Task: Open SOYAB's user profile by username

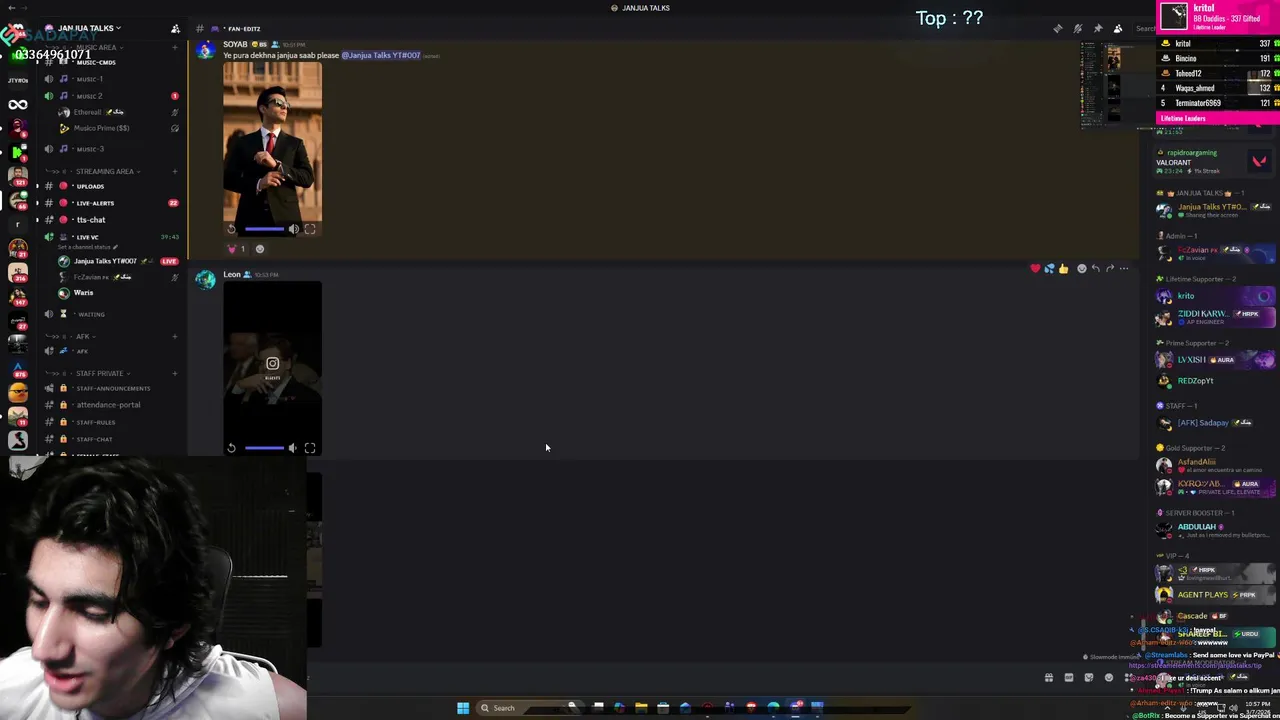Action: coord(235,44)
